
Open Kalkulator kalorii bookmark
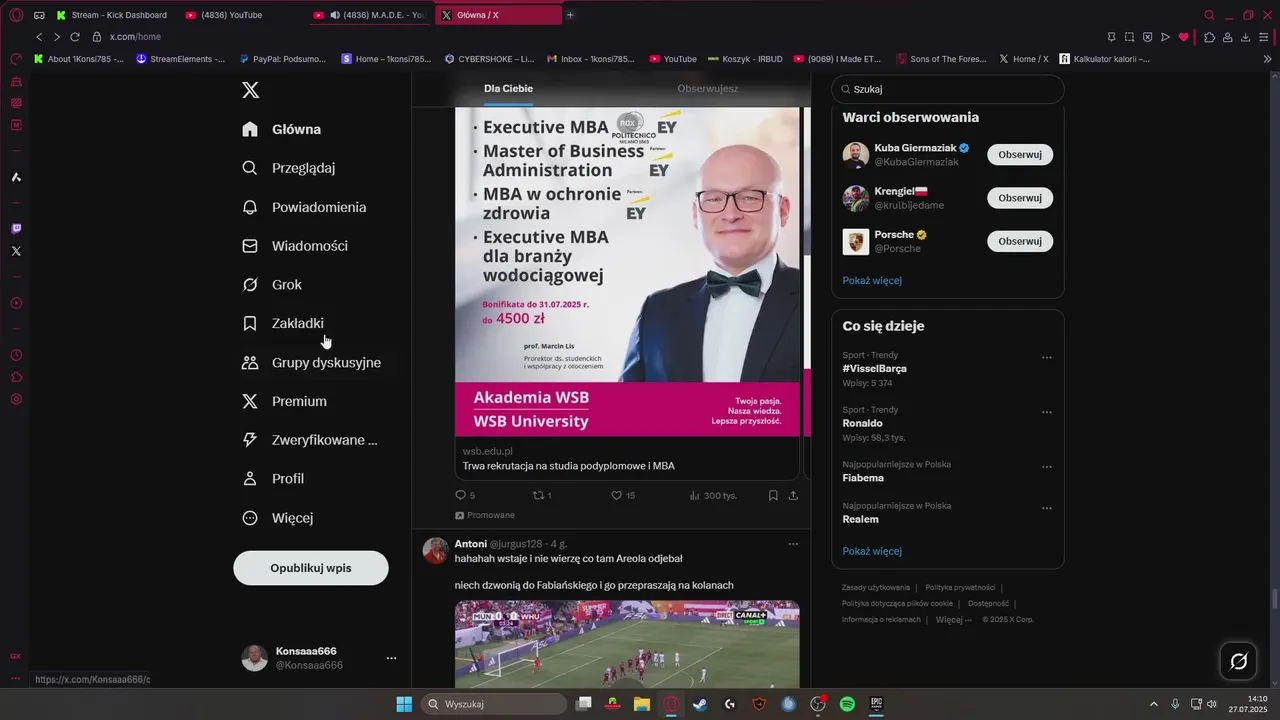1104,59
